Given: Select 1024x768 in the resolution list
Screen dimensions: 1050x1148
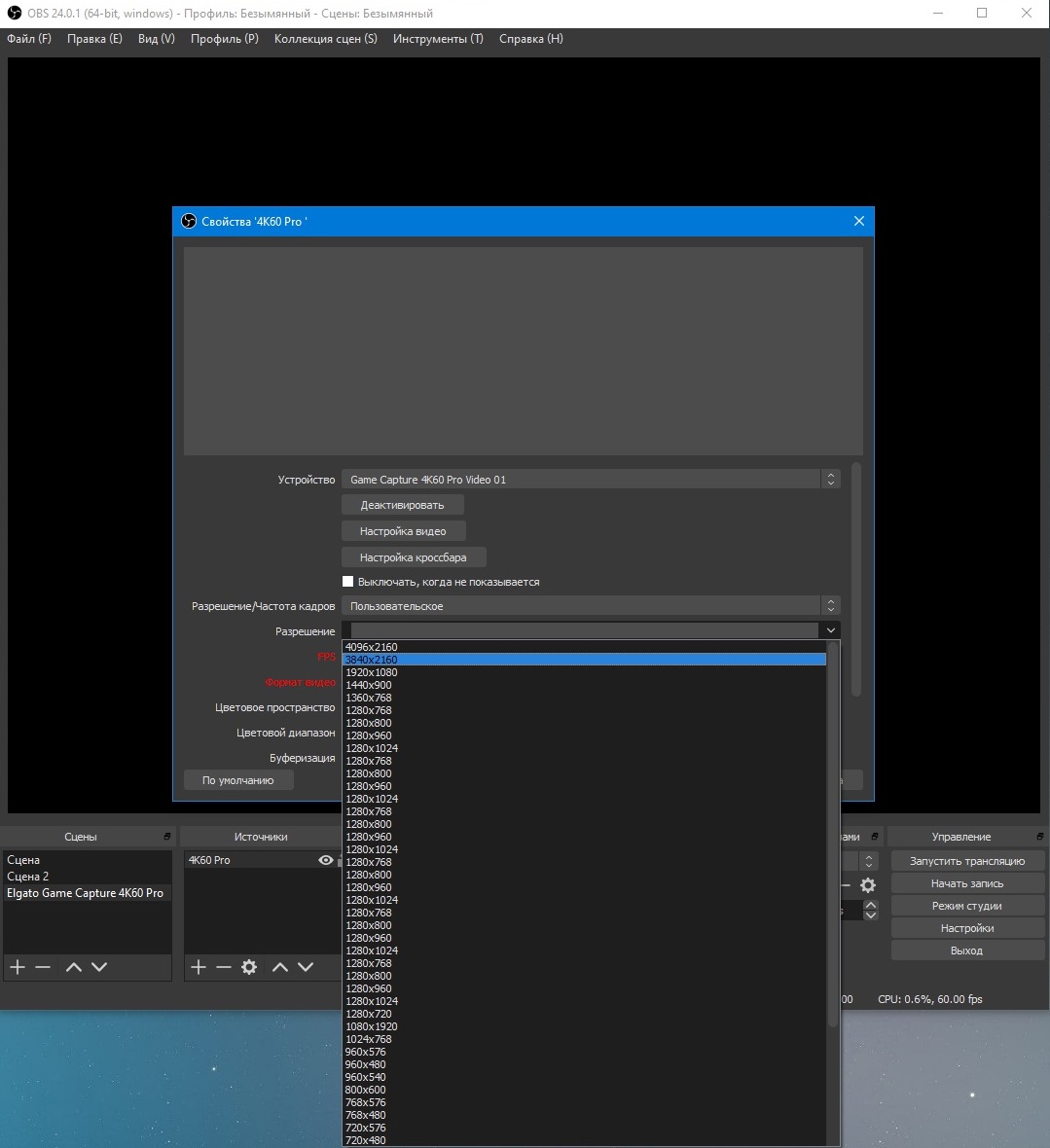Looking at the screenshot, I should tap(584, 1039).
